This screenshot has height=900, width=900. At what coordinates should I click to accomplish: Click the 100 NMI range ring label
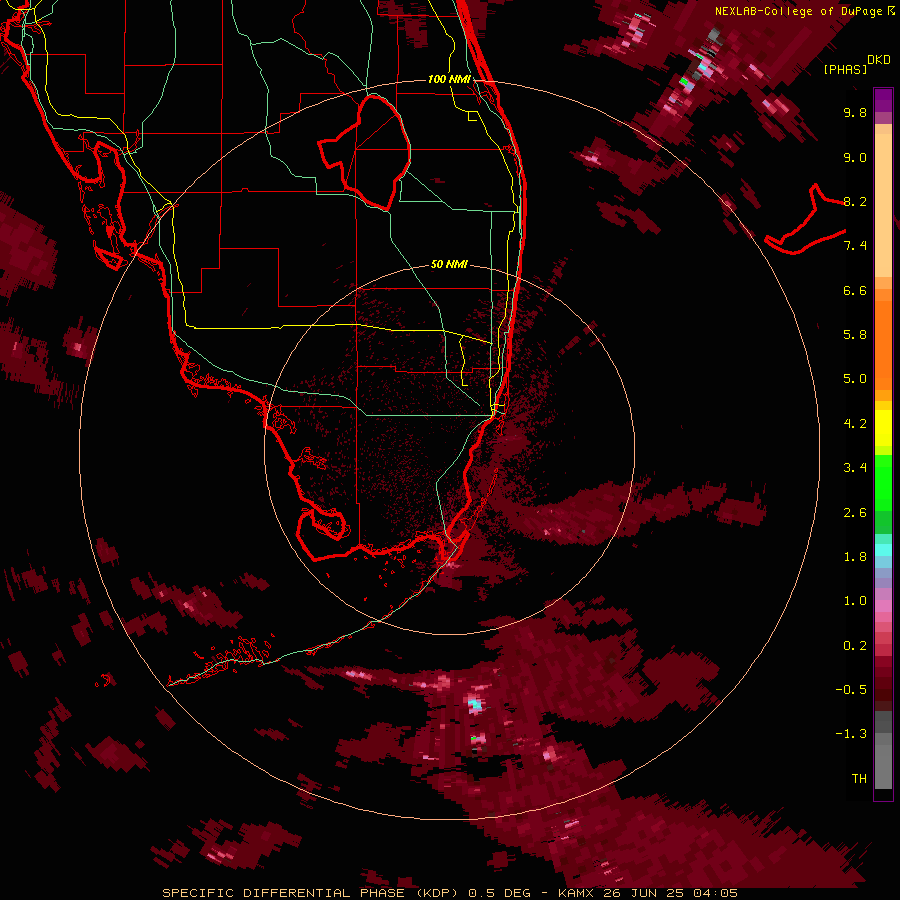(449, 79)
